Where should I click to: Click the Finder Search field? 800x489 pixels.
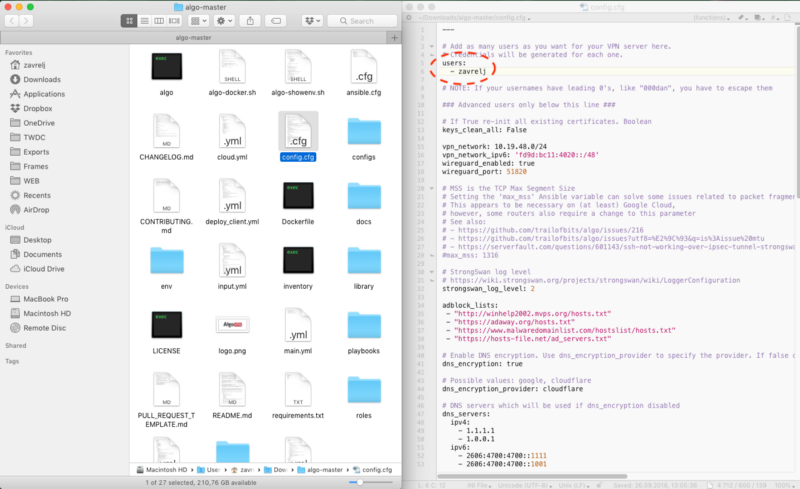[x=362, y=21]
